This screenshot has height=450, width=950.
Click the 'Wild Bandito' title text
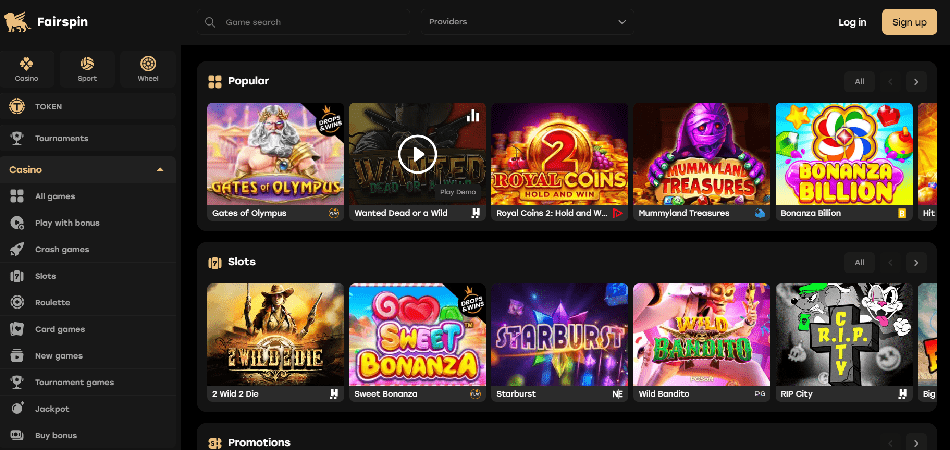point(664,394)
